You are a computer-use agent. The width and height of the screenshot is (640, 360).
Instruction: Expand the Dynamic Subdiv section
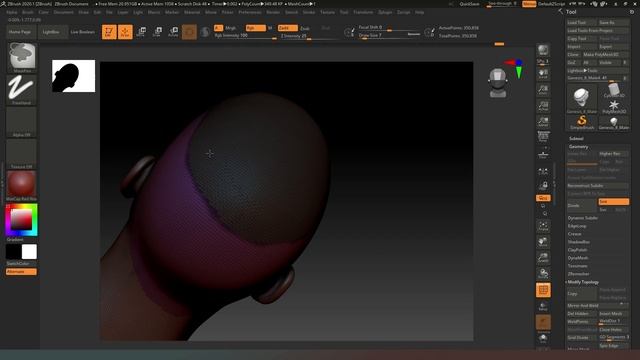coord(582,218)
